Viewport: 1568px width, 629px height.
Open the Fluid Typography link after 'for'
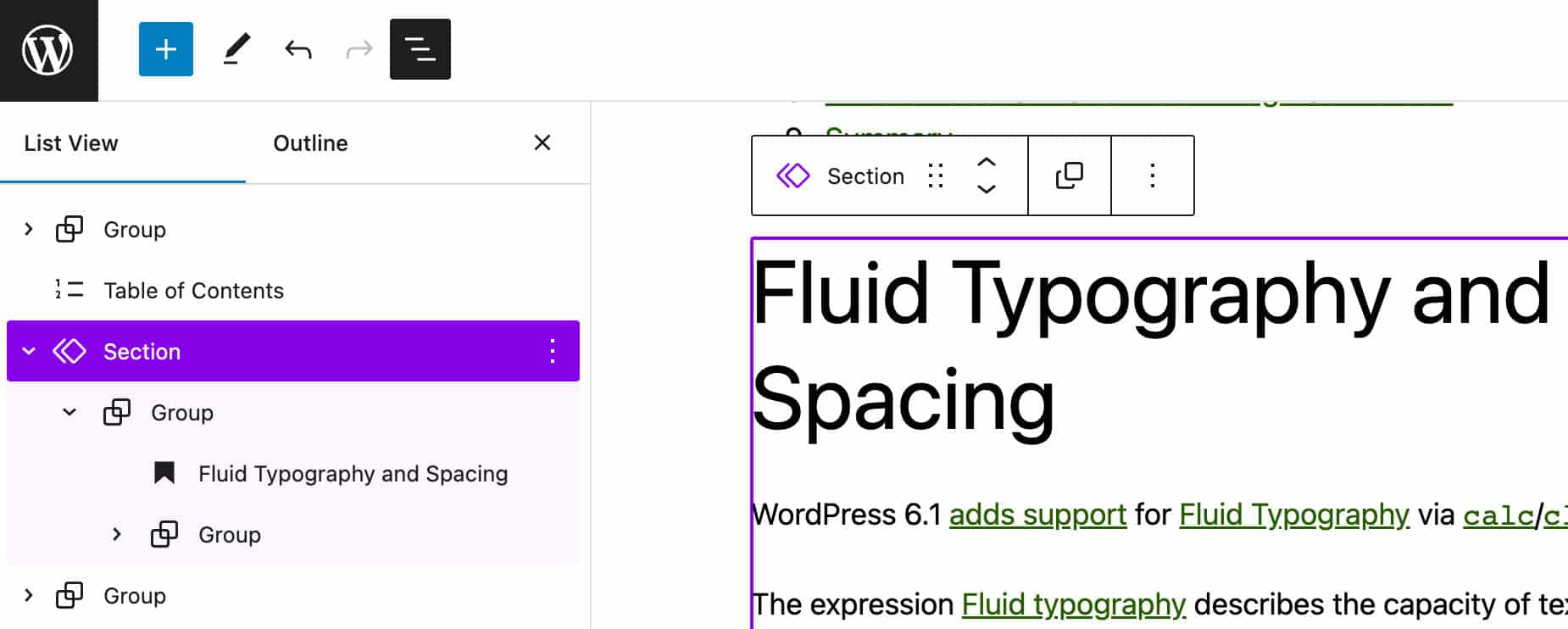(x=1294, y=515)
